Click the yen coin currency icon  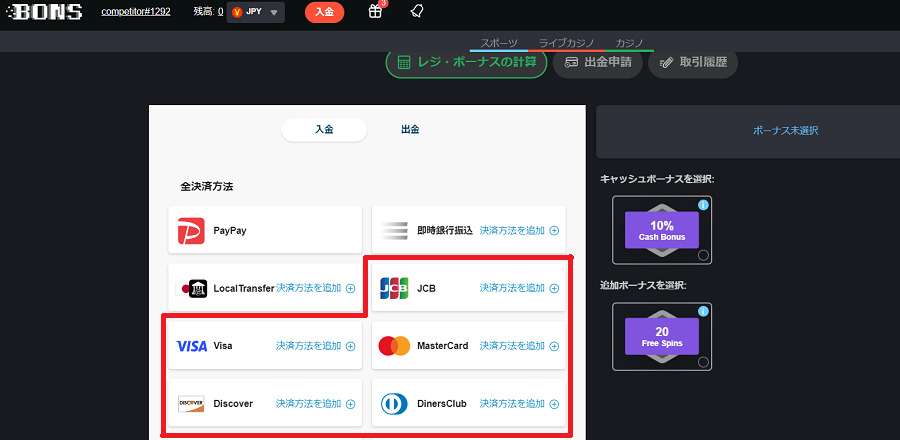click(237, 12)
